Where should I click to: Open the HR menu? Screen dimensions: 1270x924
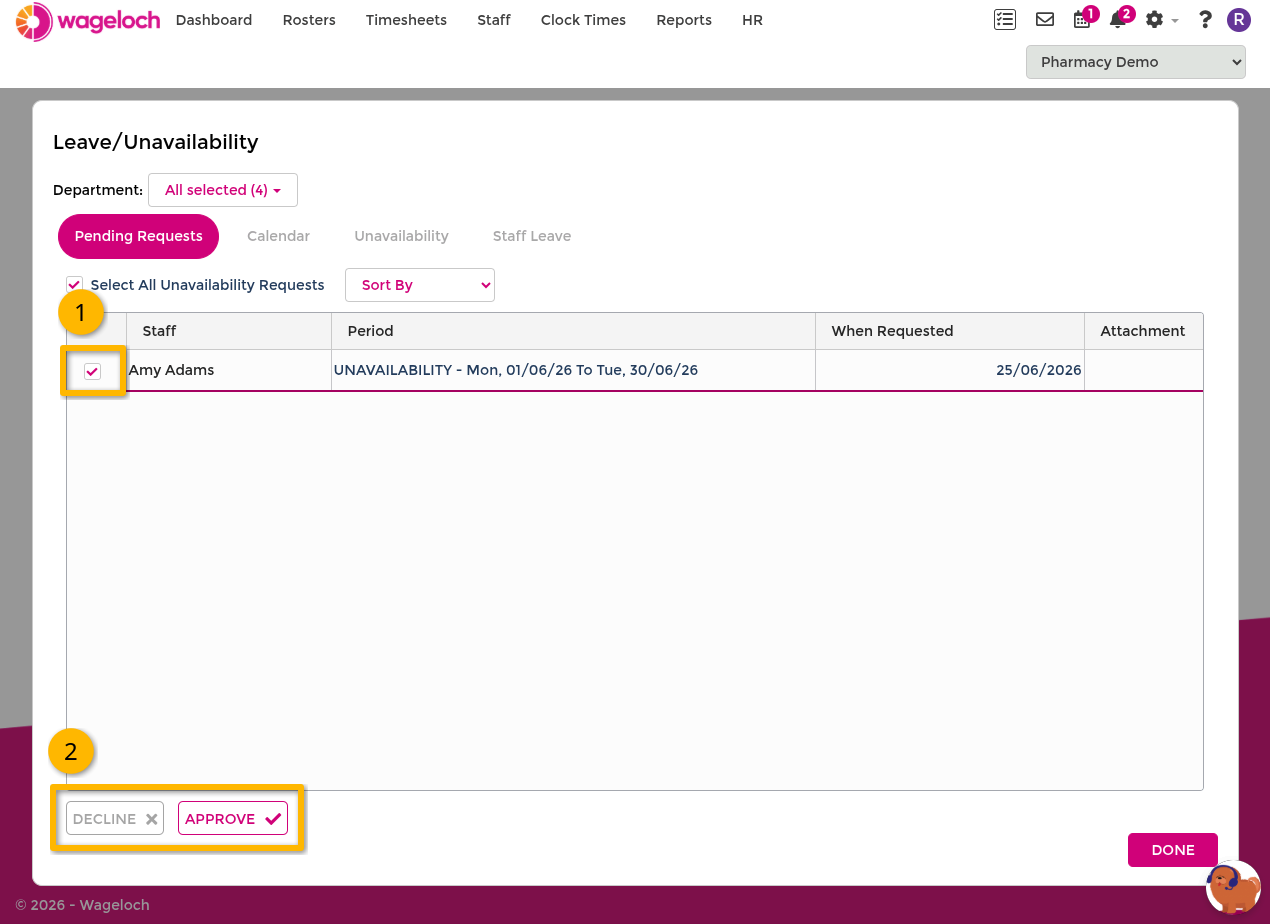753,20
